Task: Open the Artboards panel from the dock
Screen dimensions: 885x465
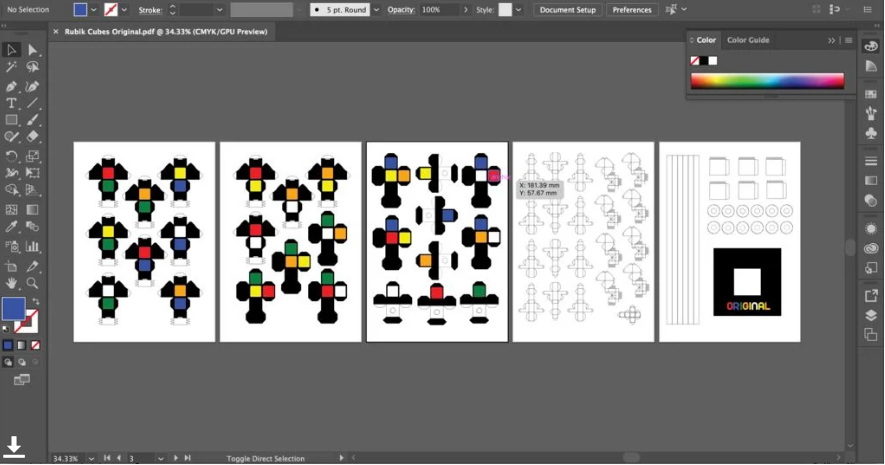Action: [x=871, y=335]
